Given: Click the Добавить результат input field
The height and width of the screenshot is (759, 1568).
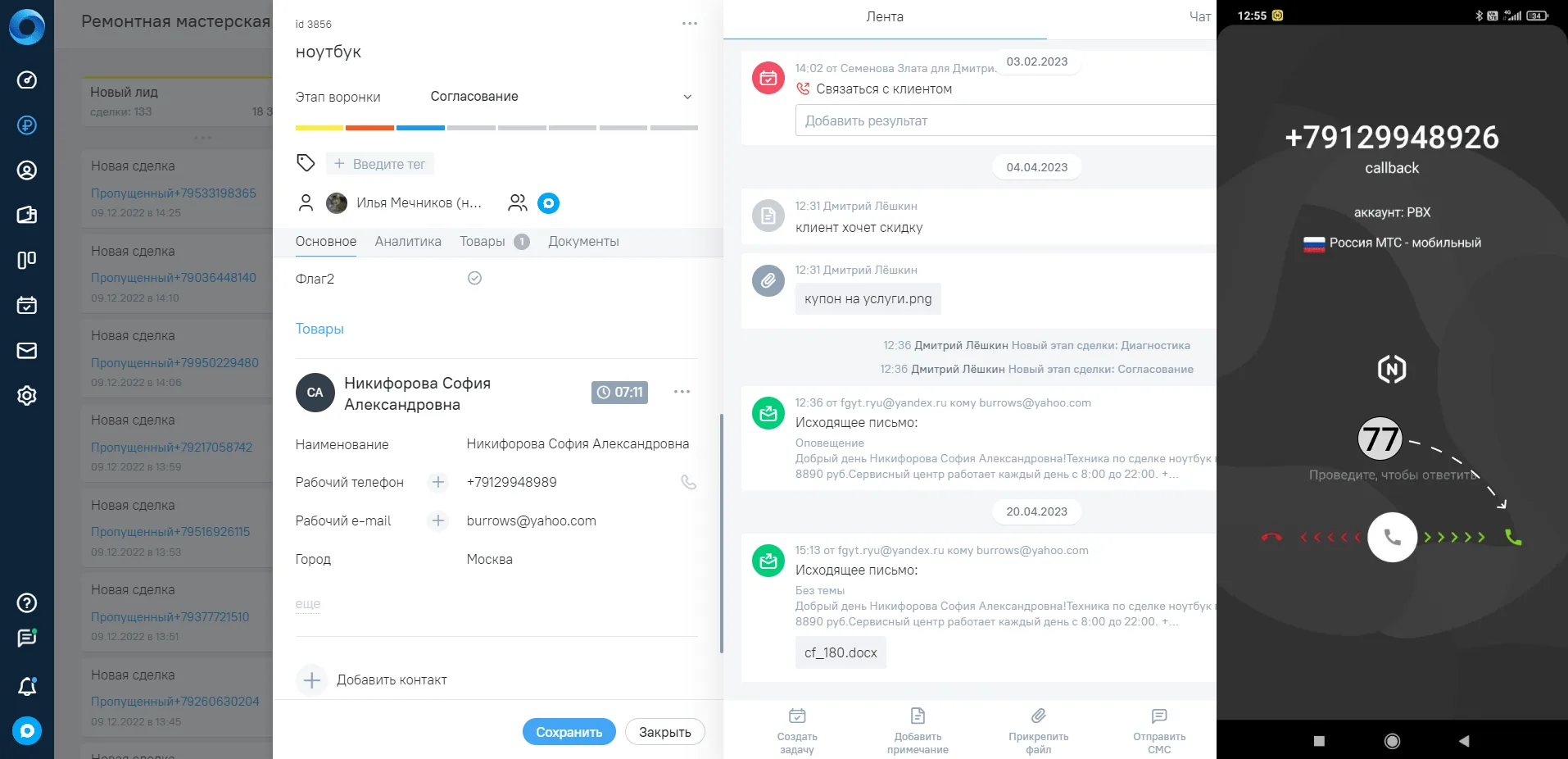Looking at the screenshot, I should click(1005, 120).
